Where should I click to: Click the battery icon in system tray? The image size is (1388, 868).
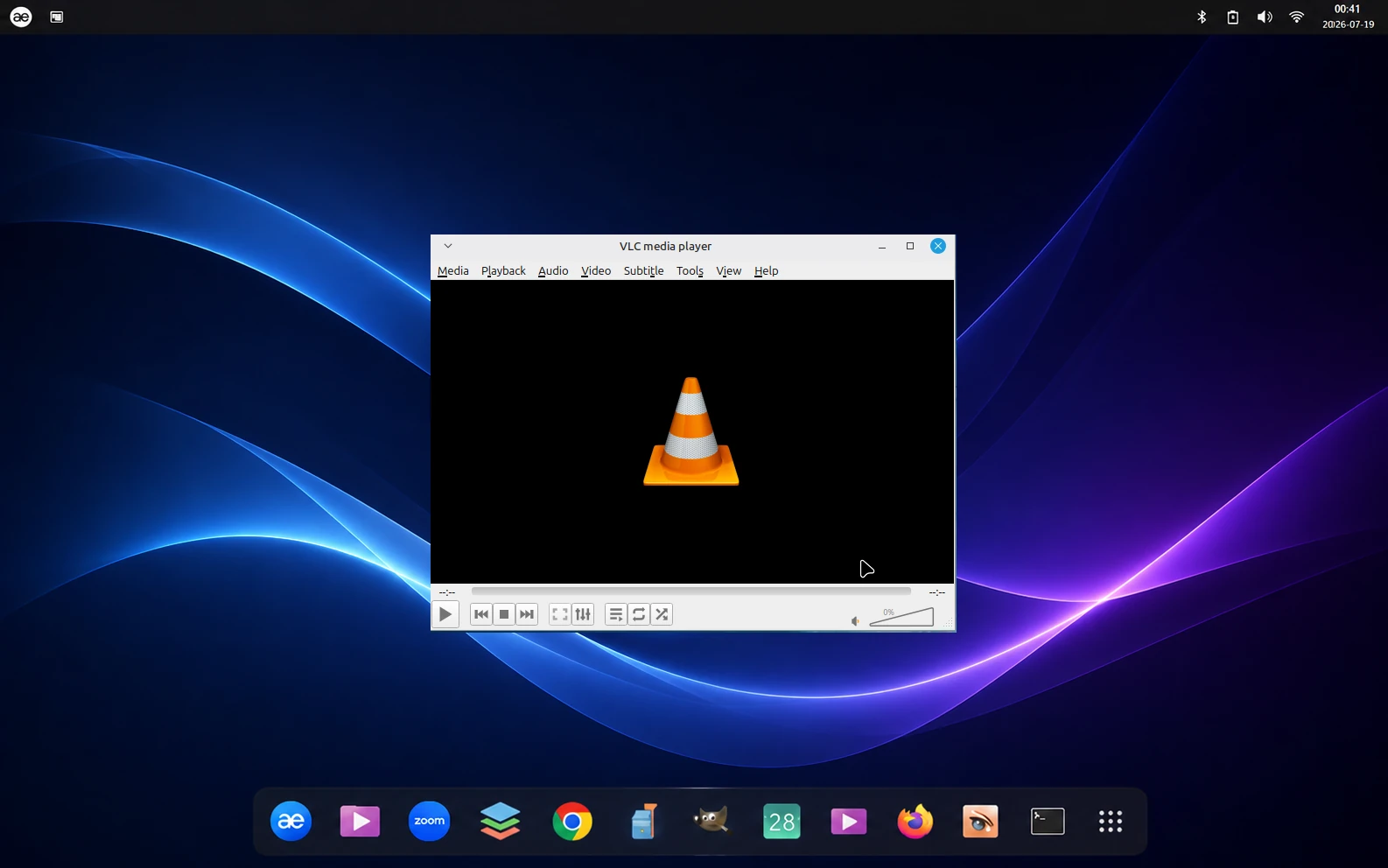[1233, 17]
